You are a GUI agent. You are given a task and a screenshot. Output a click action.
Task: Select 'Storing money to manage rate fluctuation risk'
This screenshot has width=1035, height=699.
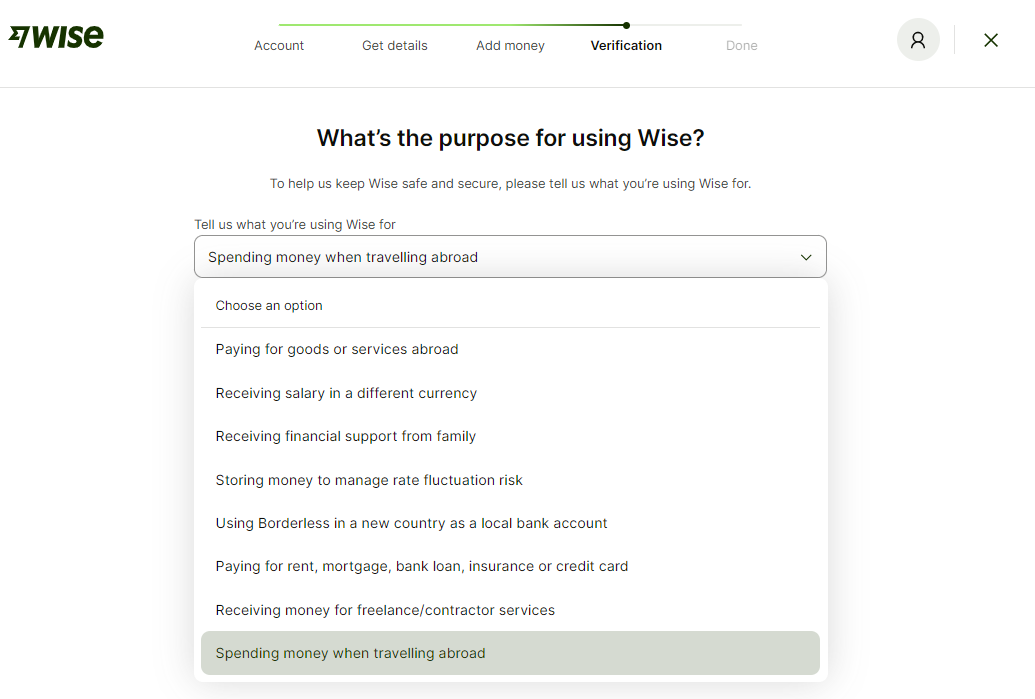[369, 480]
